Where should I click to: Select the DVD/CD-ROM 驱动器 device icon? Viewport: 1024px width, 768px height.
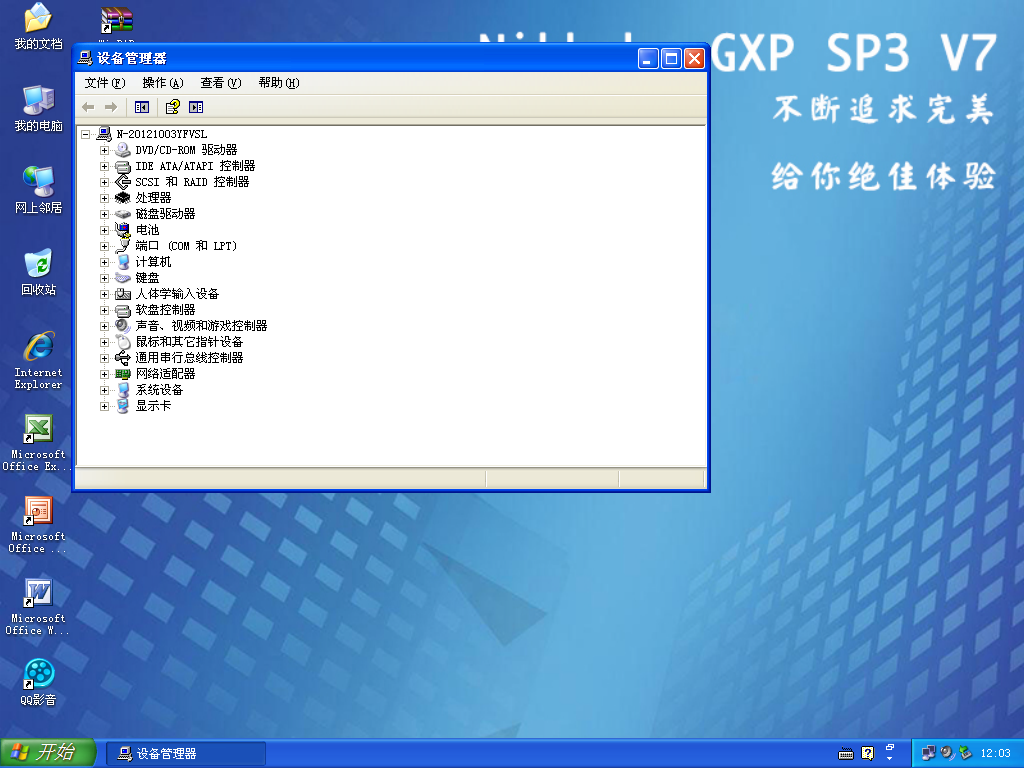click(123, 150)
